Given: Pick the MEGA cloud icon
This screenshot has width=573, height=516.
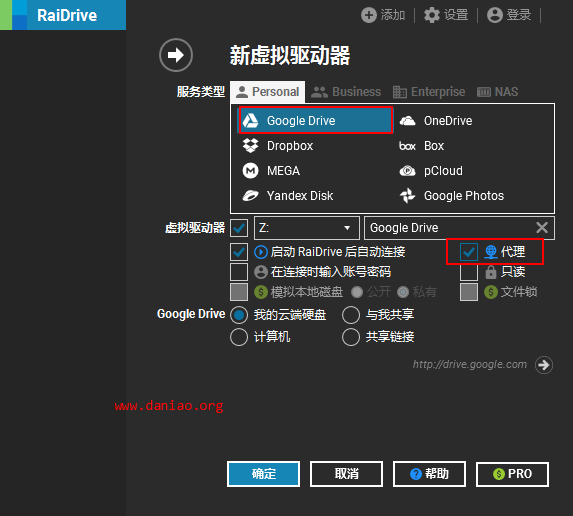Looking at the screenshot, I should point(250,171).
